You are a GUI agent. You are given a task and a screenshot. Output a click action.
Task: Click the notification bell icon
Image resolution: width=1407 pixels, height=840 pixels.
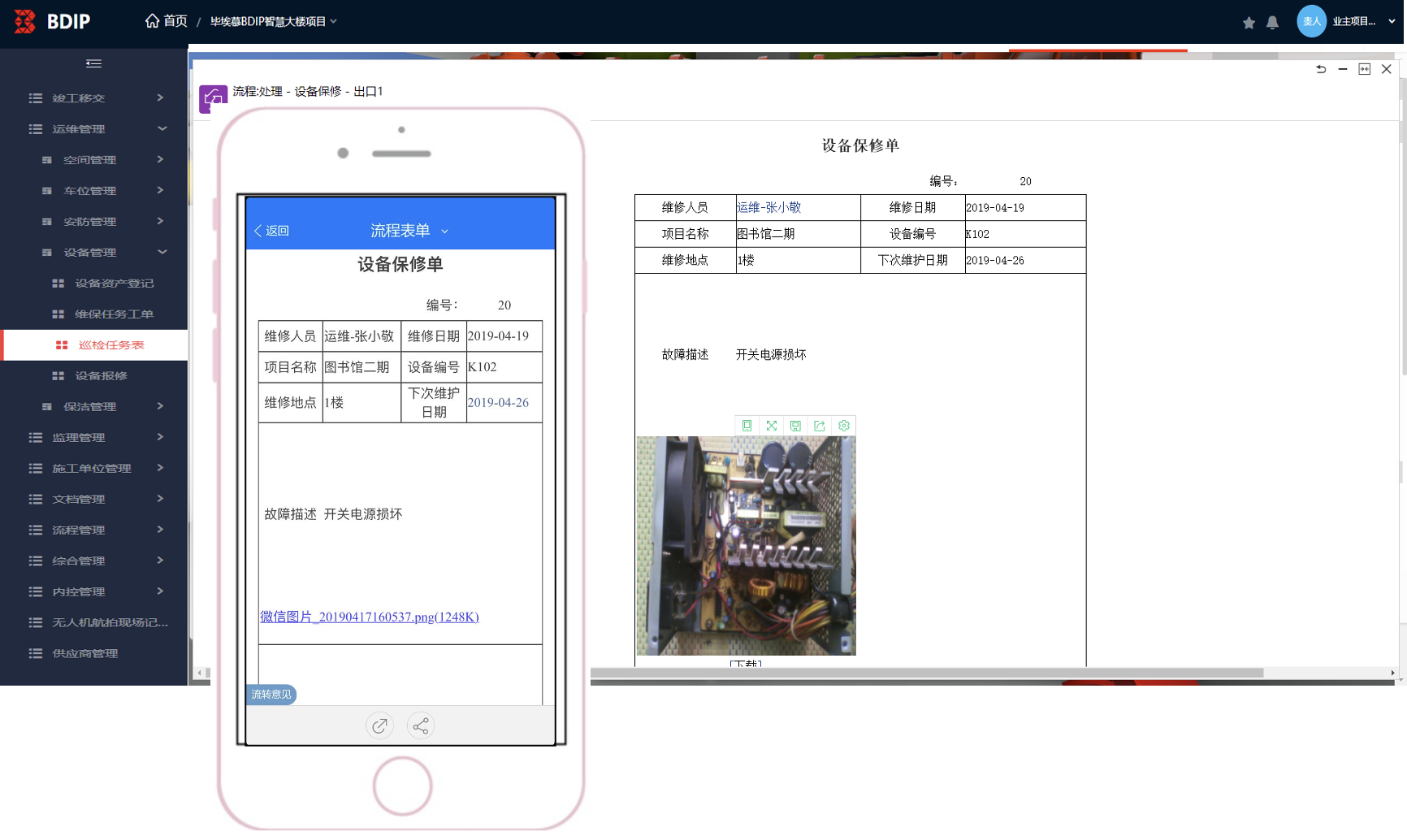coord(1272,23)
